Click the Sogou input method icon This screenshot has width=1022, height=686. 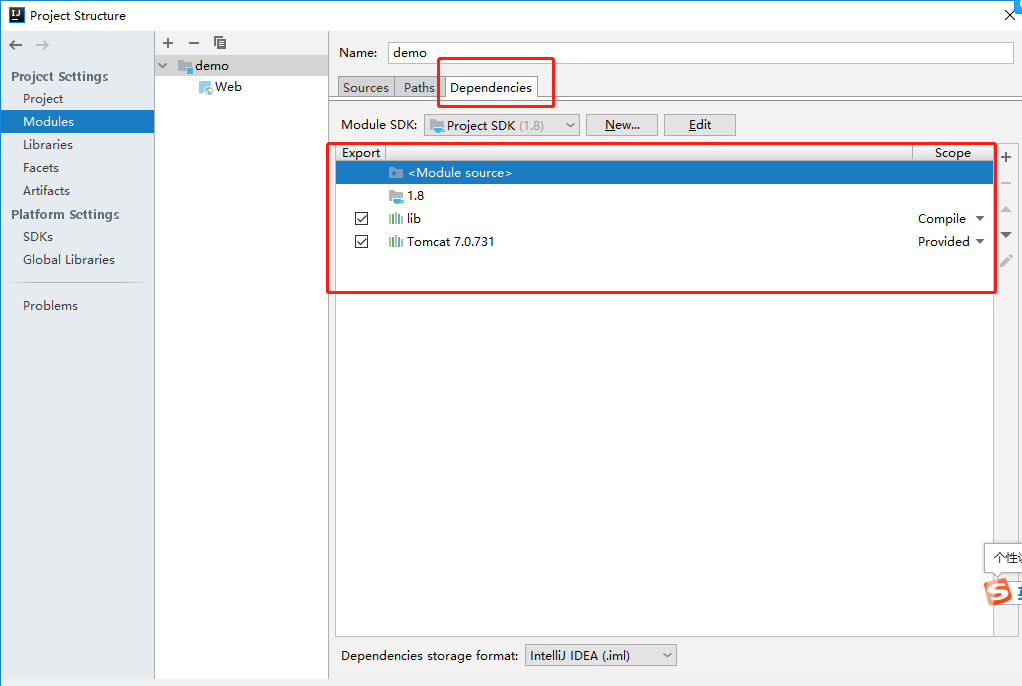[x=997, y=592]
